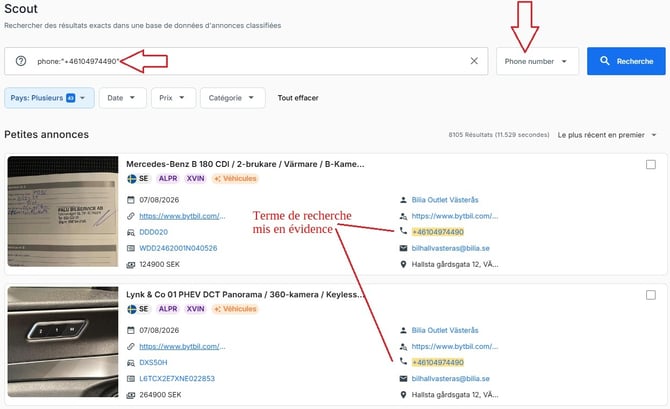Image resolution: width=670 pixels, height=409 pixels.
Task: Click the car plate icon beside DXS50H
Action: tap(131, 362)
